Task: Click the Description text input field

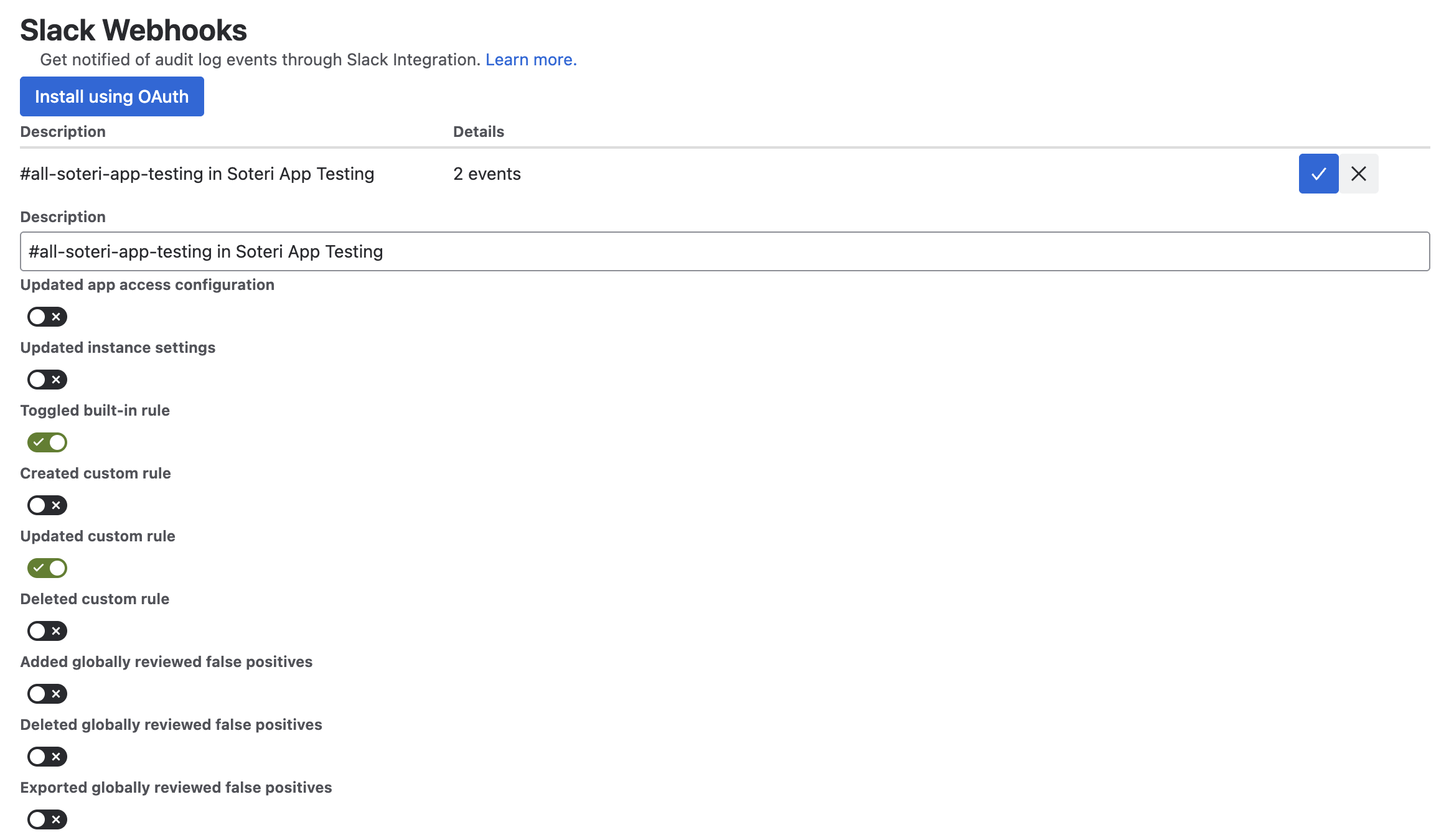Action: click(725, 251)
